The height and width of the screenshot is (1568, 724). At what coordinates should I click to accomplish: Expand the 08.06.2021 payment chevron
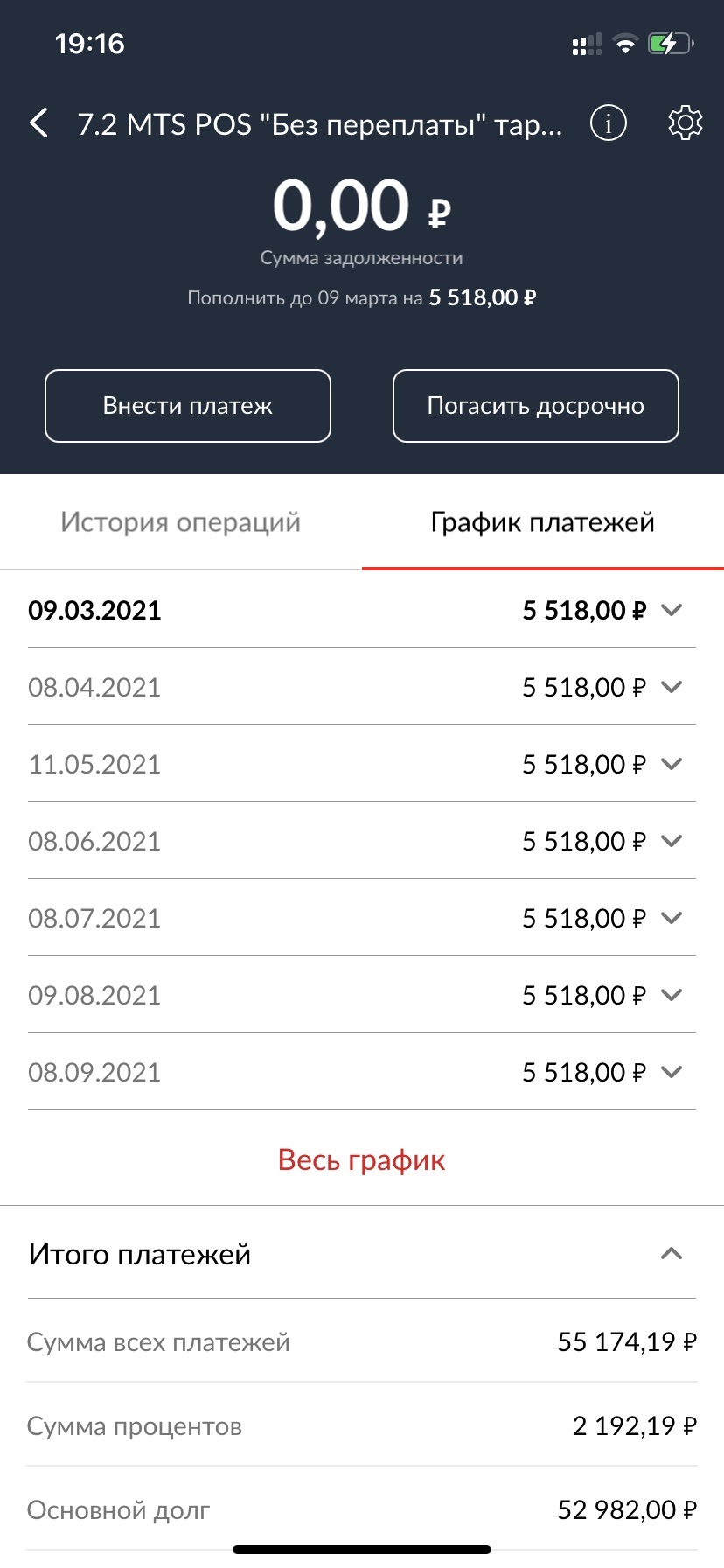672,841
